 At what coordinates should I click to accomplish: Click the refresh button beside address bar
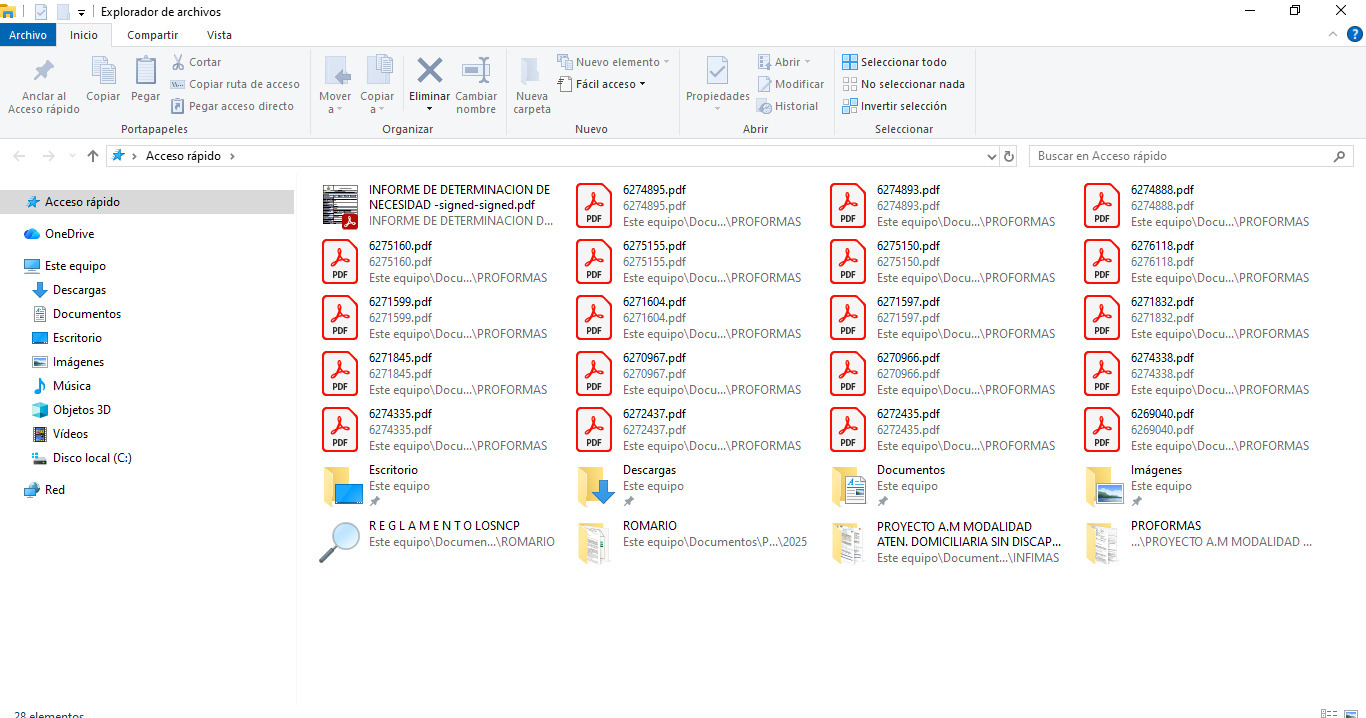pos(1009,156)
